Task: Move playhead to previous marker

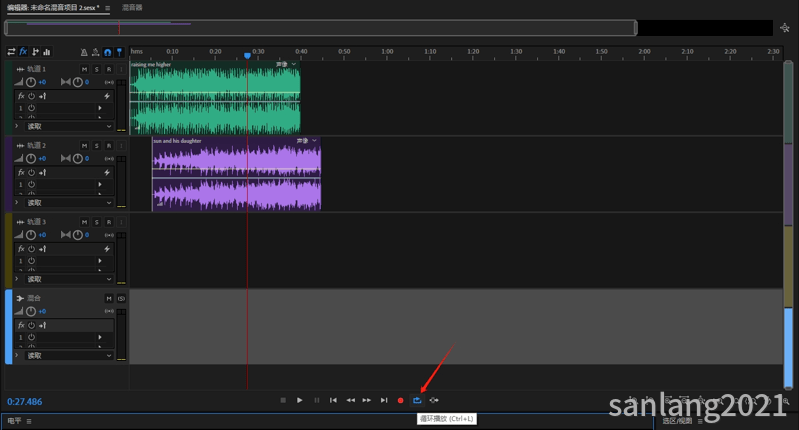Action: (x=333, y=400)
